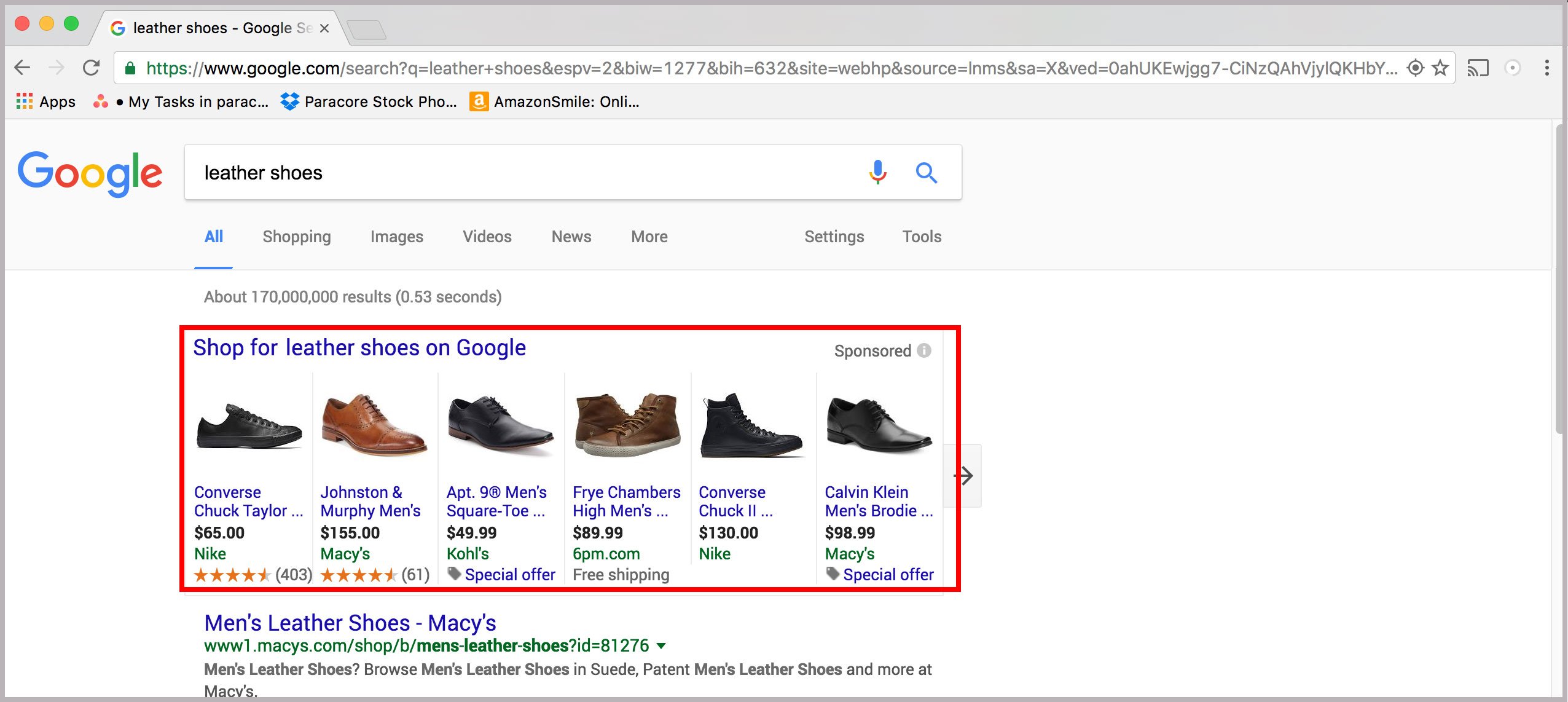Open the Settings menu

point(834,237)
